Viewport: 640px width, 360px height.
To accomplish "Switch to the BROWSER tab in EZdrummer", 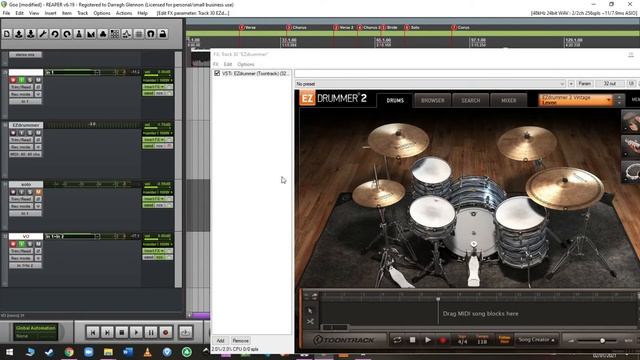I will click(x=433, y=100).
